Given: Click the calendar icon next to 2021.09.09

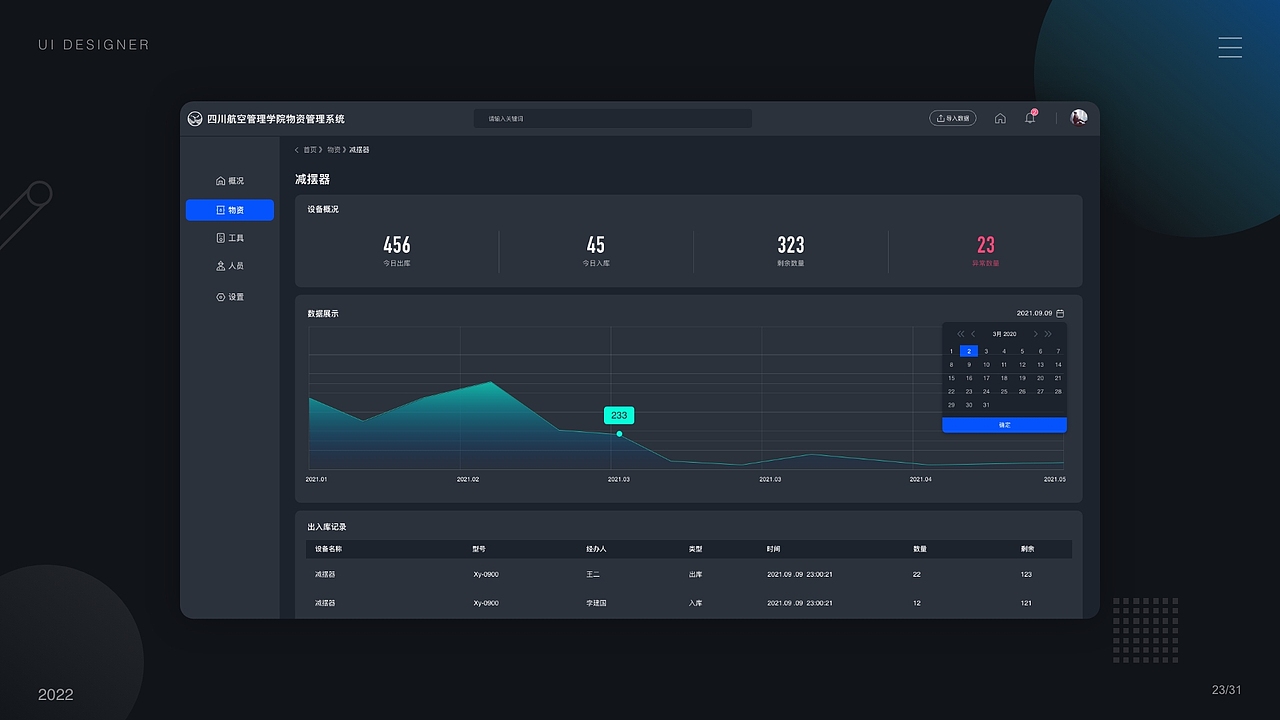Looking at the screenshot, I should tap(1060, 313).
